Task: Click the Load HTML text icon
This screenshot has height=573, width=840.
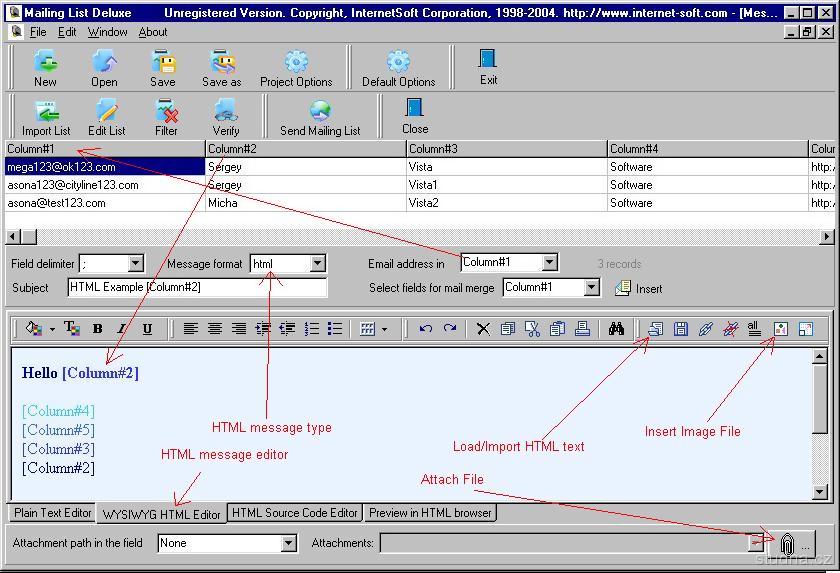Action: [x=655, y=329]
